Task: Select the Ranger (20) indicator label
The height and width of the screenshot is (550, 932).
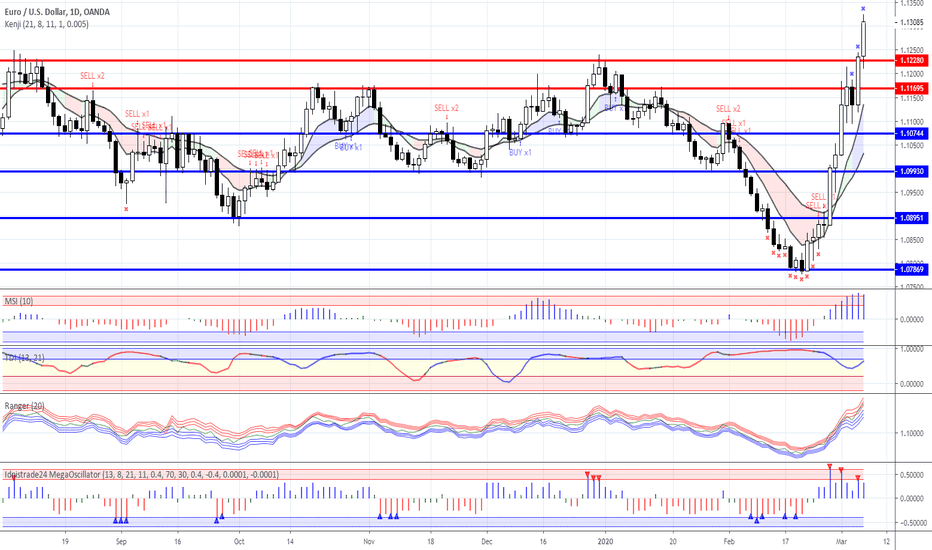Action: [24, 406]
